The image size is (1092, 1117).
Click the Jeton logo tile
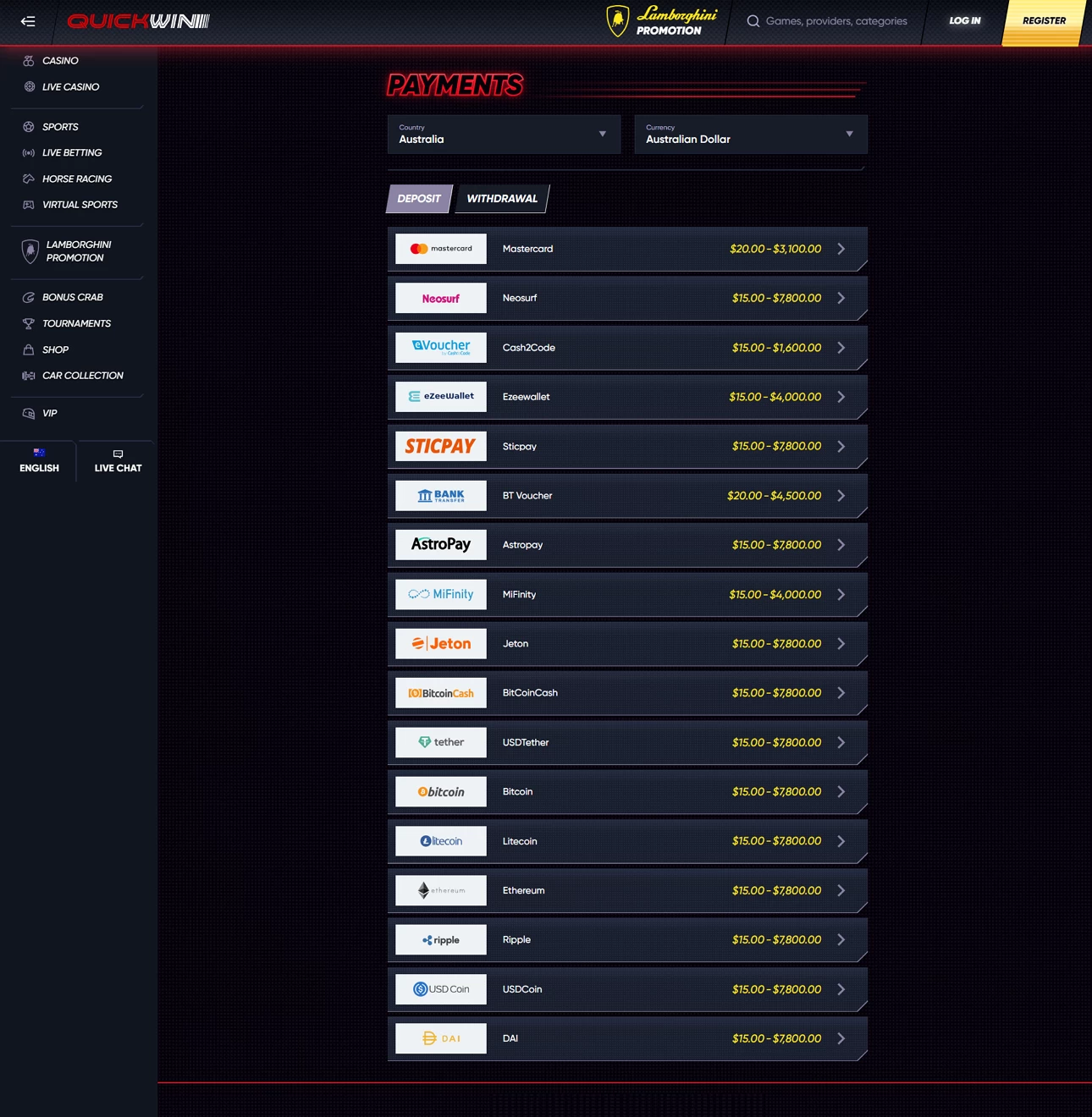441,643
